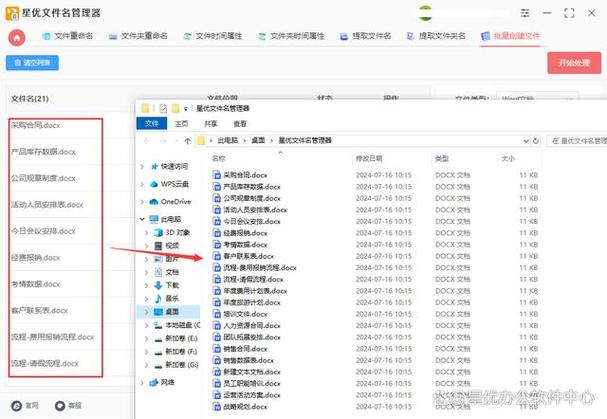Open Explorer's 查看 ribbon tab
Screen dimensions: 607x419
point(240,124)
